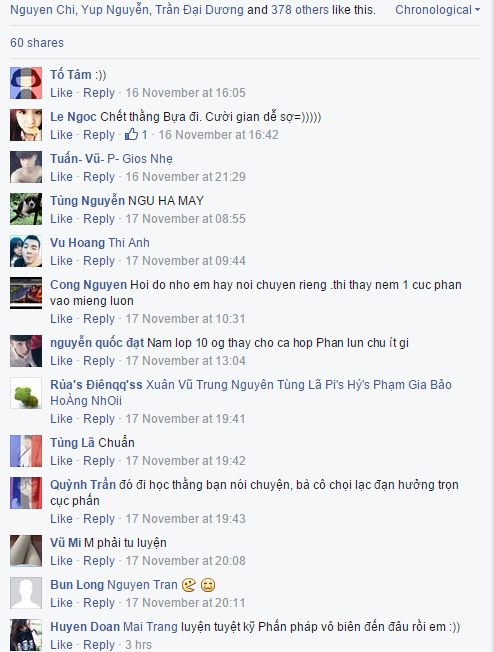Open Rùa's Điệnqq'ss frog avatar

[26, 393]
